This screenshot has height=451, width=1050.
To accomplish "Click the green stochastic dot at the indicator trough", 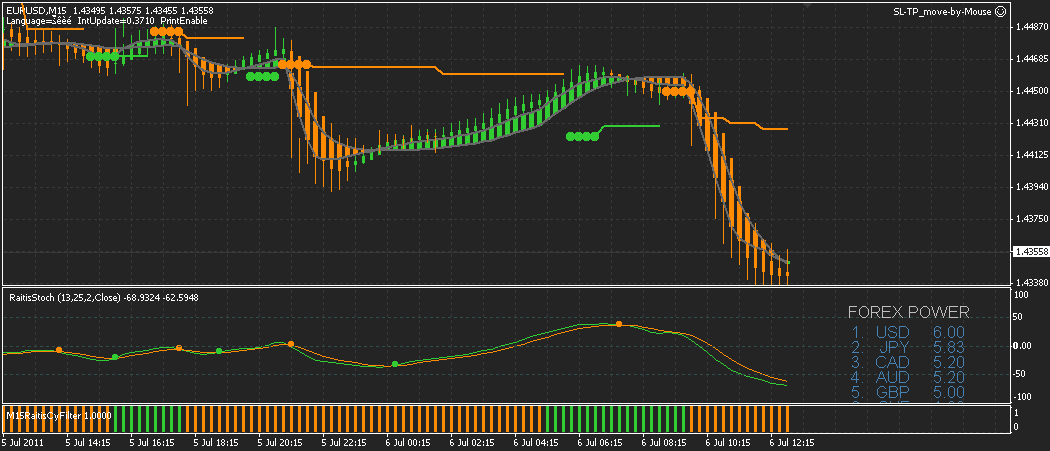I will (394, 364).
